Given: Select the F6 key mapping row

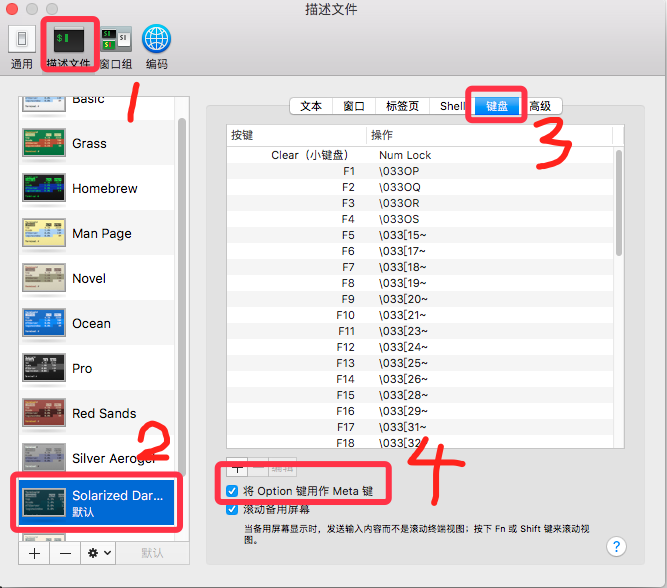Looking at the screenshot, I should pos(420,251).
